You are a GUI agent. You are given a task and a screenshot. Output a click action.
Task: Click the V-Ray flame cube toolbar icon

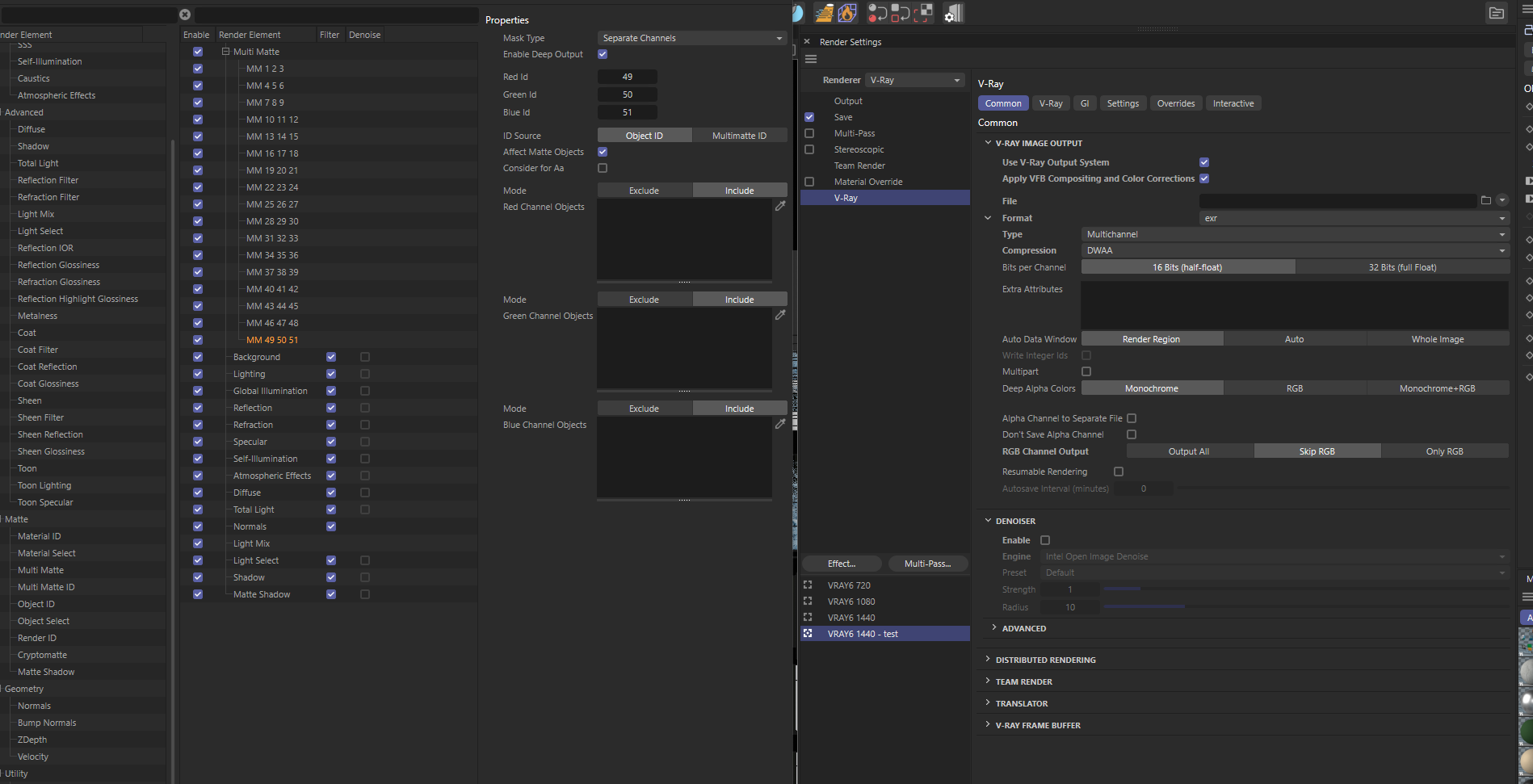point(847,13)
